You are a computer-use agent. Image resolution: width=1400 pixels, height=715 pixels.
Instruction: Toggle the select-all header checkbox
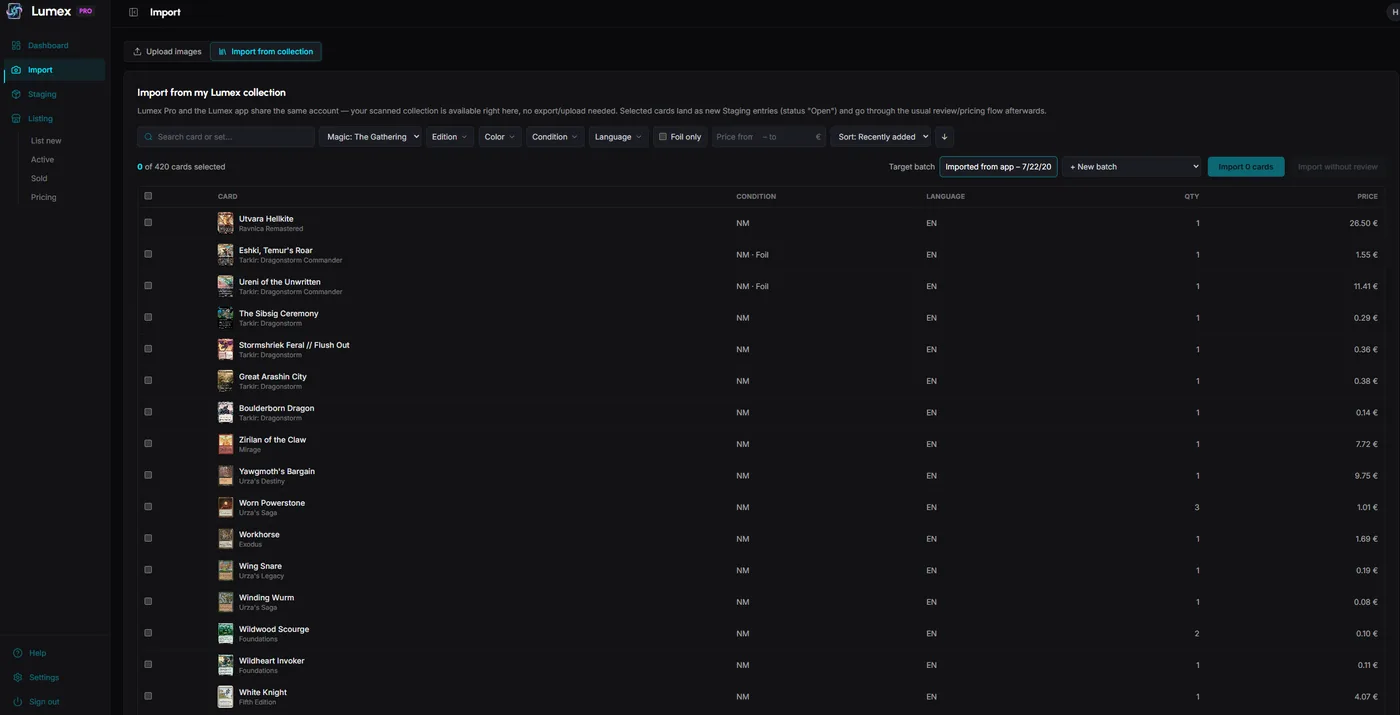(148, 196)
